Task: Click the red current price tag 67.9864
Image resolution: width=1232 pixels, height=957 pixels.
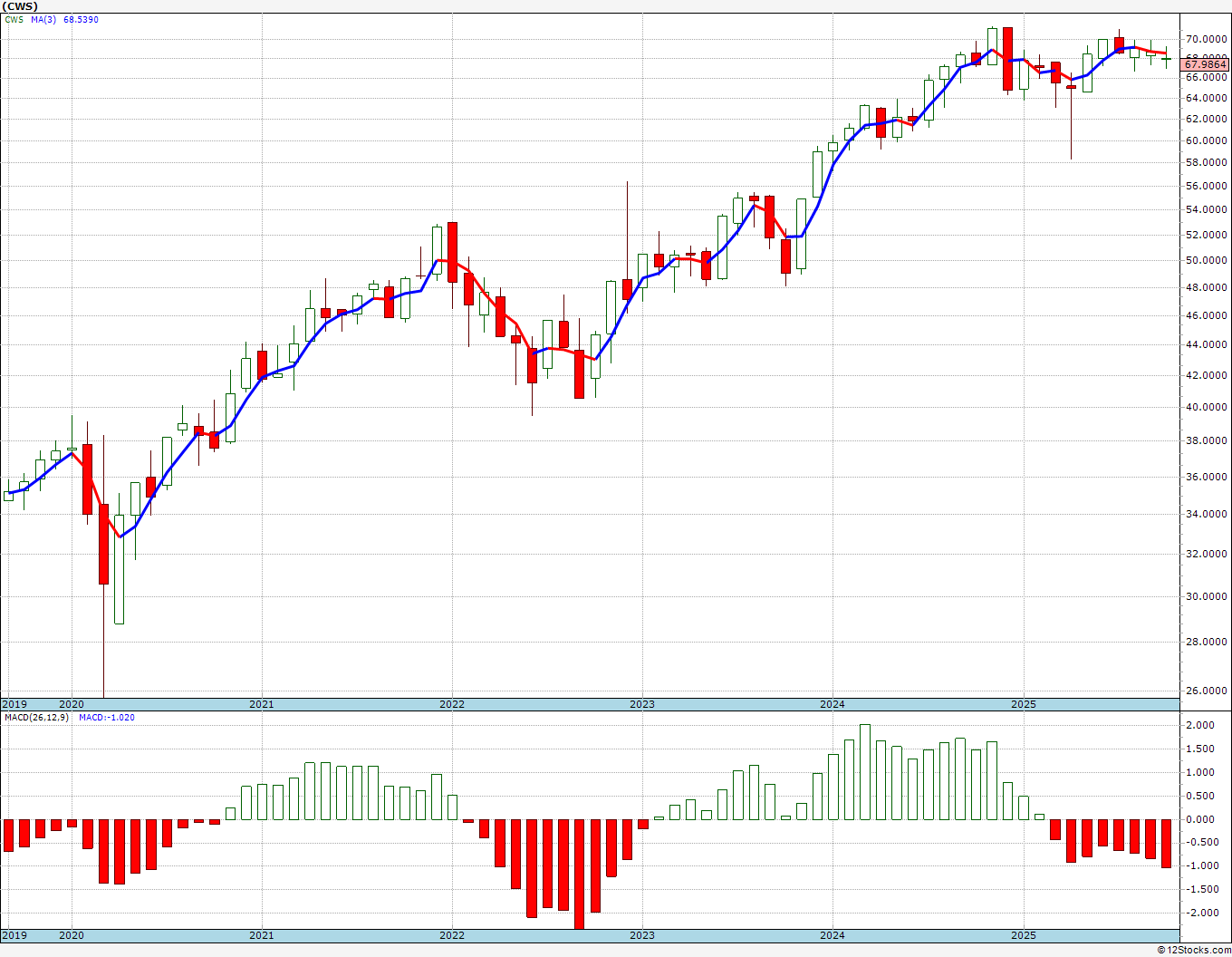Action: point(1206,64)
